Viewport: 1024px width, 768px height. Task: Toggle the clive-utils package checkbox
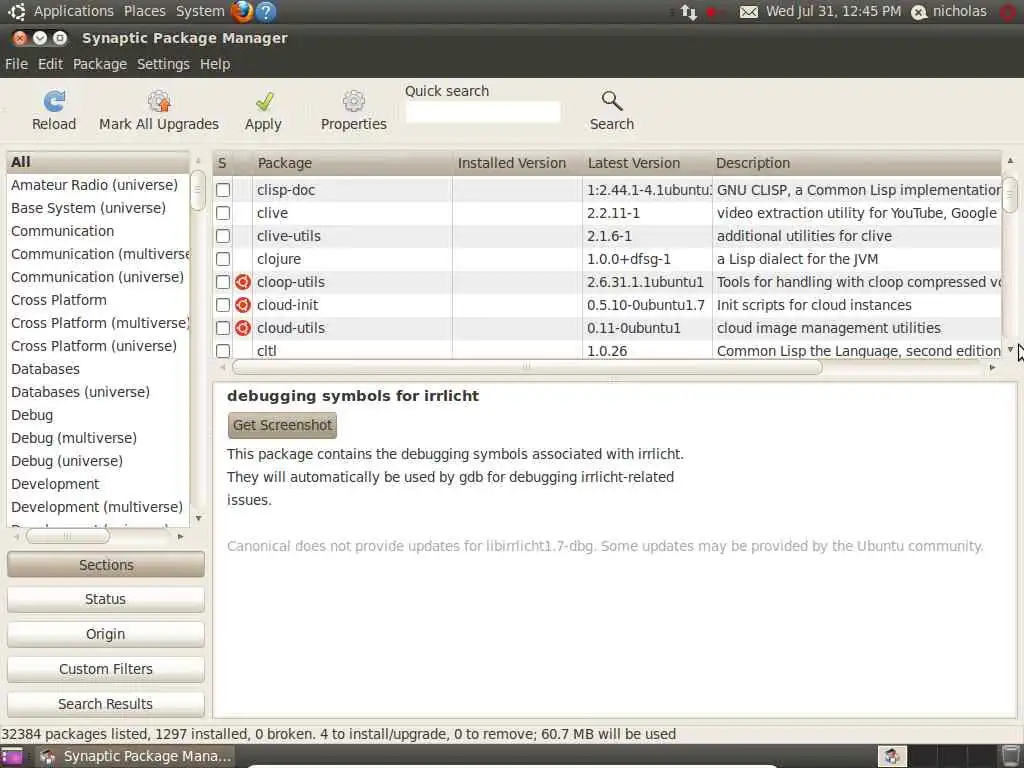[223, 236]
